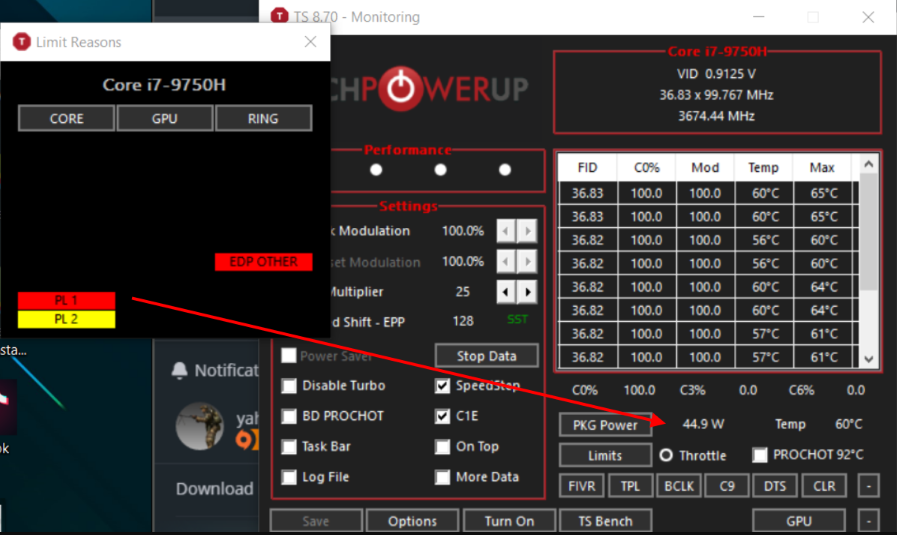Toggle the PROCHOT 92°C checkbox
Image resolution: width=897 pixels, height=535 pixels.
point(760,455)
